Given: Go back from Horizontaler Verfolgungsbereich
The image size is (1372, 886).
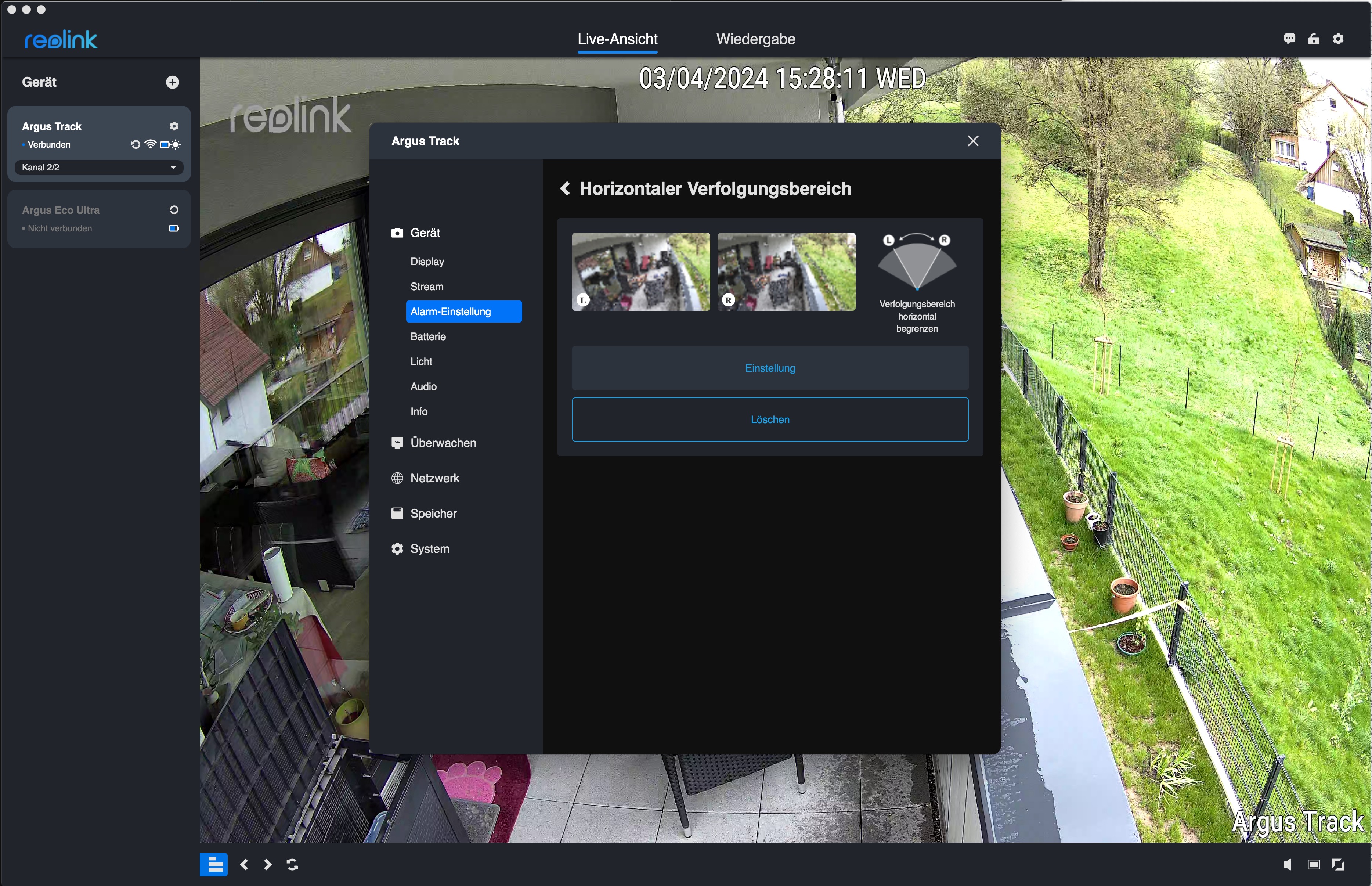Looking at the screenshot, I should (x=565, y=189).
